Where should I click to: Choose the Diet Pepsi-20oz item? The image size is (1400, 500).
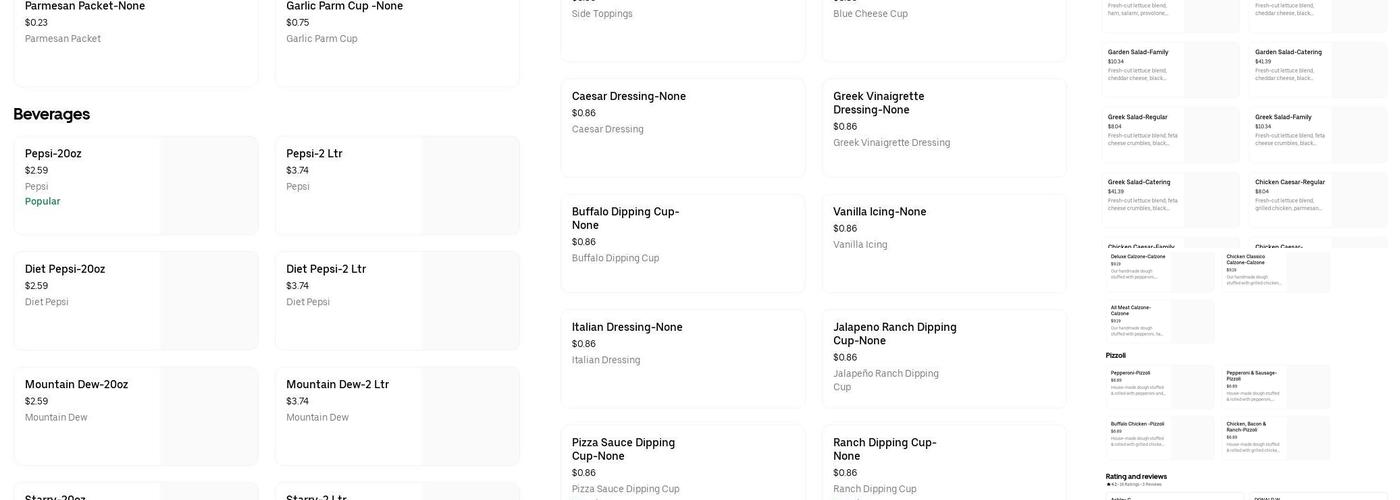(135, 300)
